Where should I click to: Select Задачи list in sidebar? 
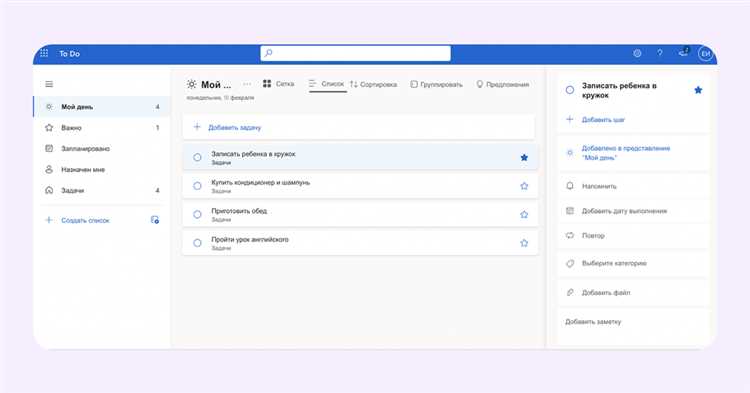102,190
